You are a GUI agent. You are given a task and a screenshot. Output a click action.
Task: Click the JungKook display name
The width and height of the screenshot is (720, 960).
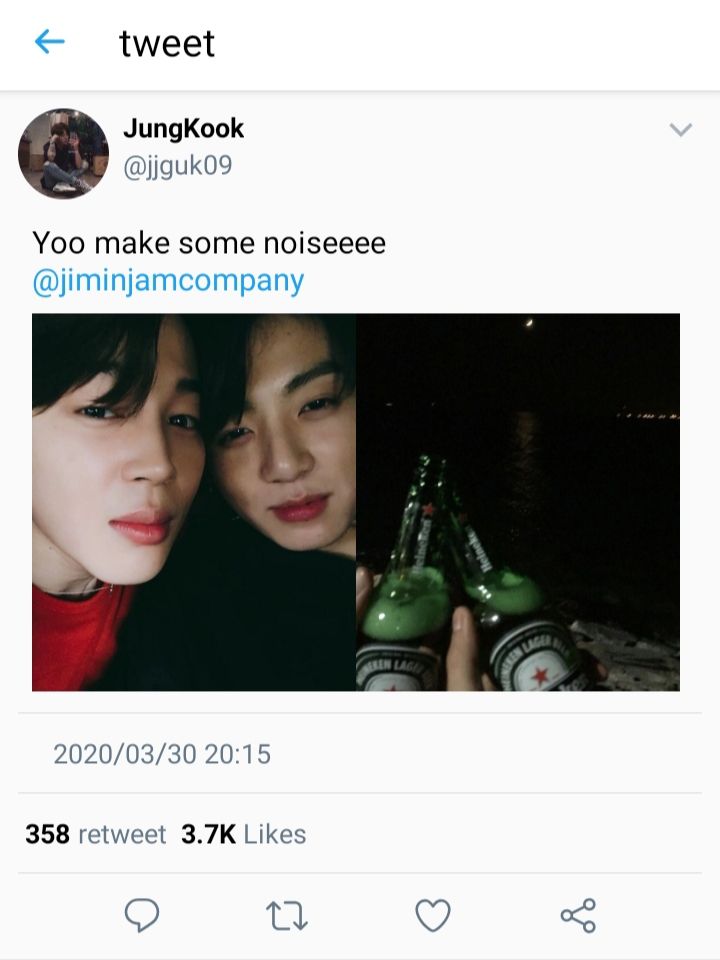coord(183,129)
